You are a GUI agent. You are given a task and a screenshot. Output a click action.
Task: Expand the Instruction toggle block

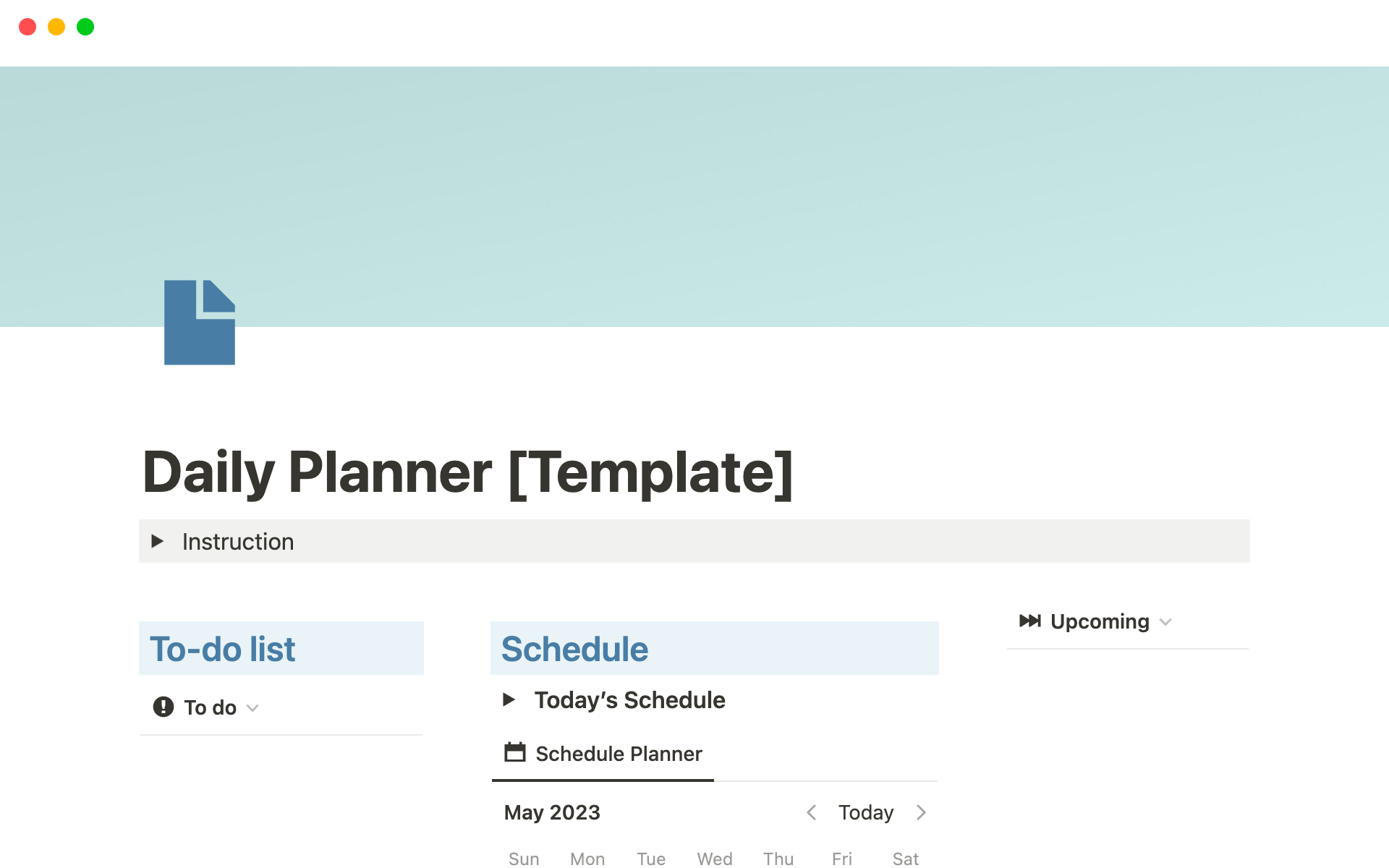point(157,541)
